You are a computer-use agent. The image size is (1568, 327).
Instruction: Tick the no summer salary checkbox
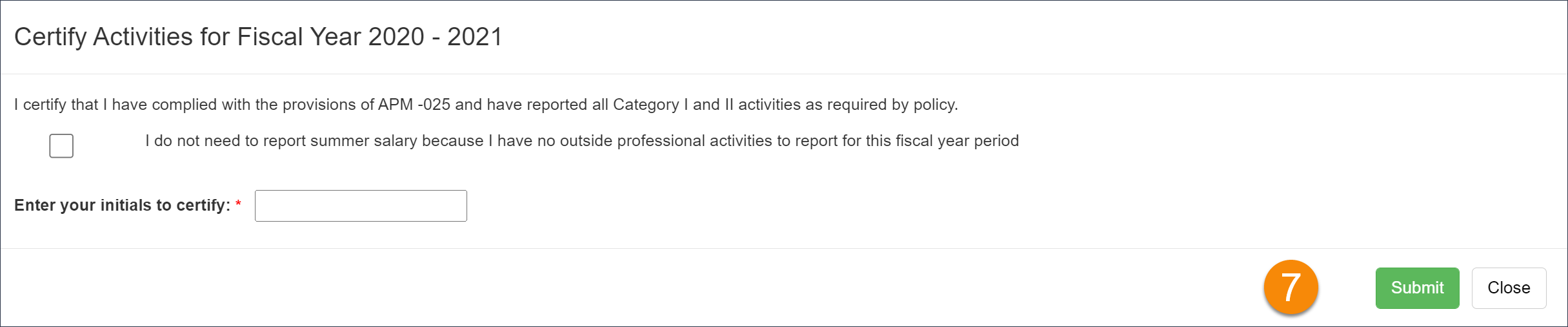tap(61, 146)
